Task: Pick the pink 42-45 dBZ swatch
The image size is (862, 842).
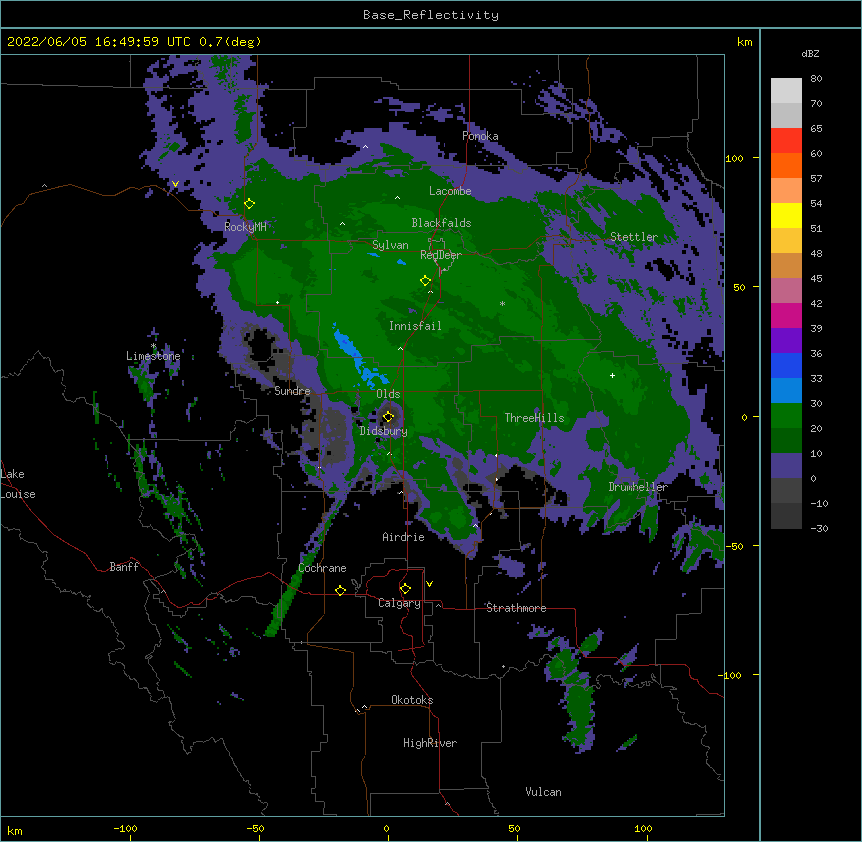Action: pos(786,291)
